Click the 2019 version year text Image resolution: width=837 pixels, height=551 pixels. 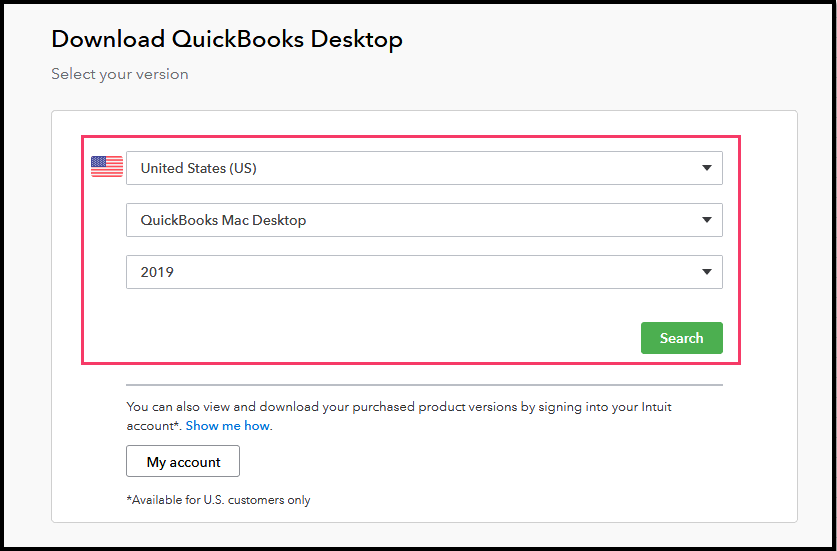pyautogui.click(x=157, y=272)
